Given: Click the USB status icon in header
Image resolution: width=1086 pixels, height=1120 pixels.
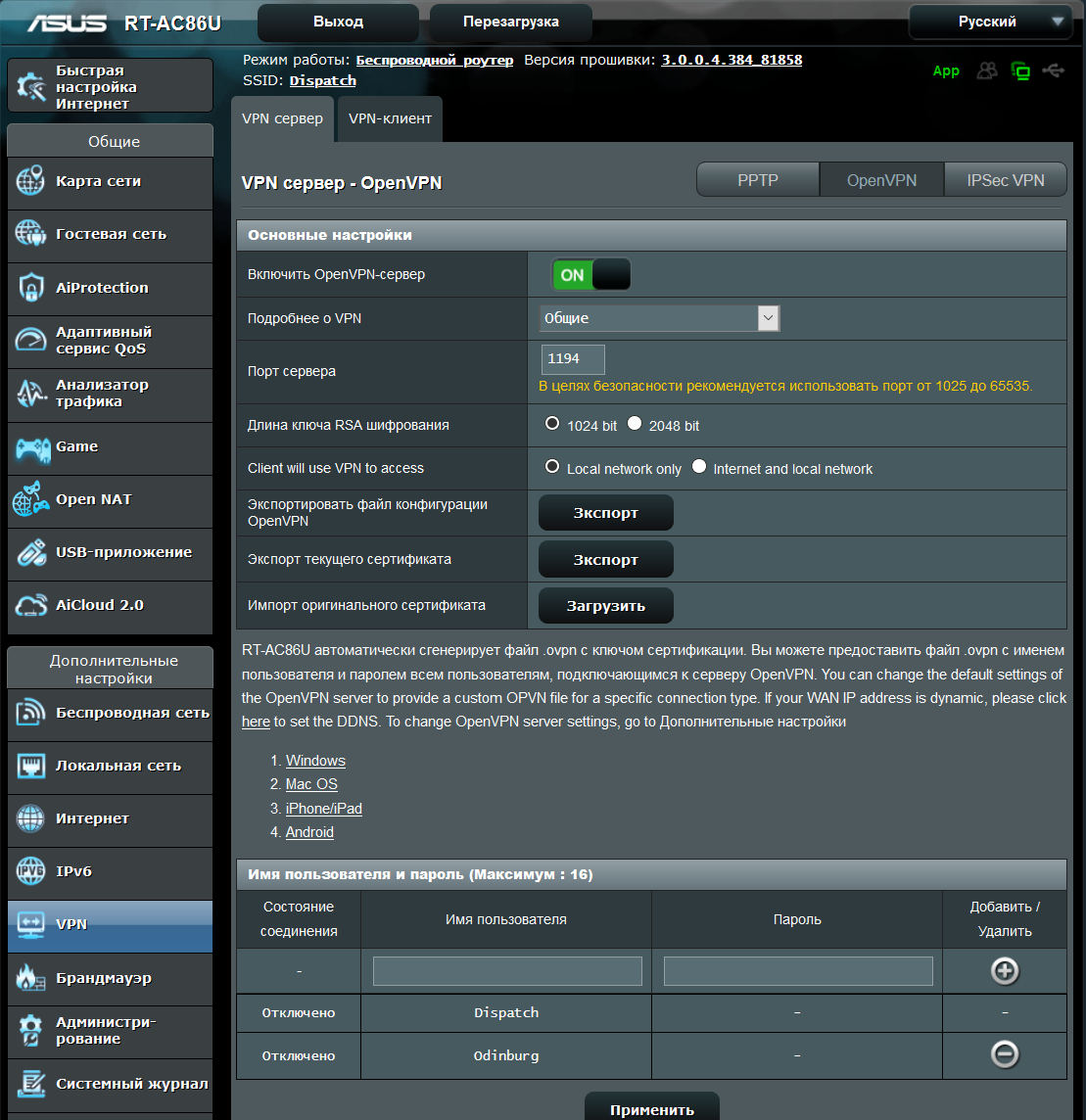Looking at the screenshot, I should pos(1053,70).
